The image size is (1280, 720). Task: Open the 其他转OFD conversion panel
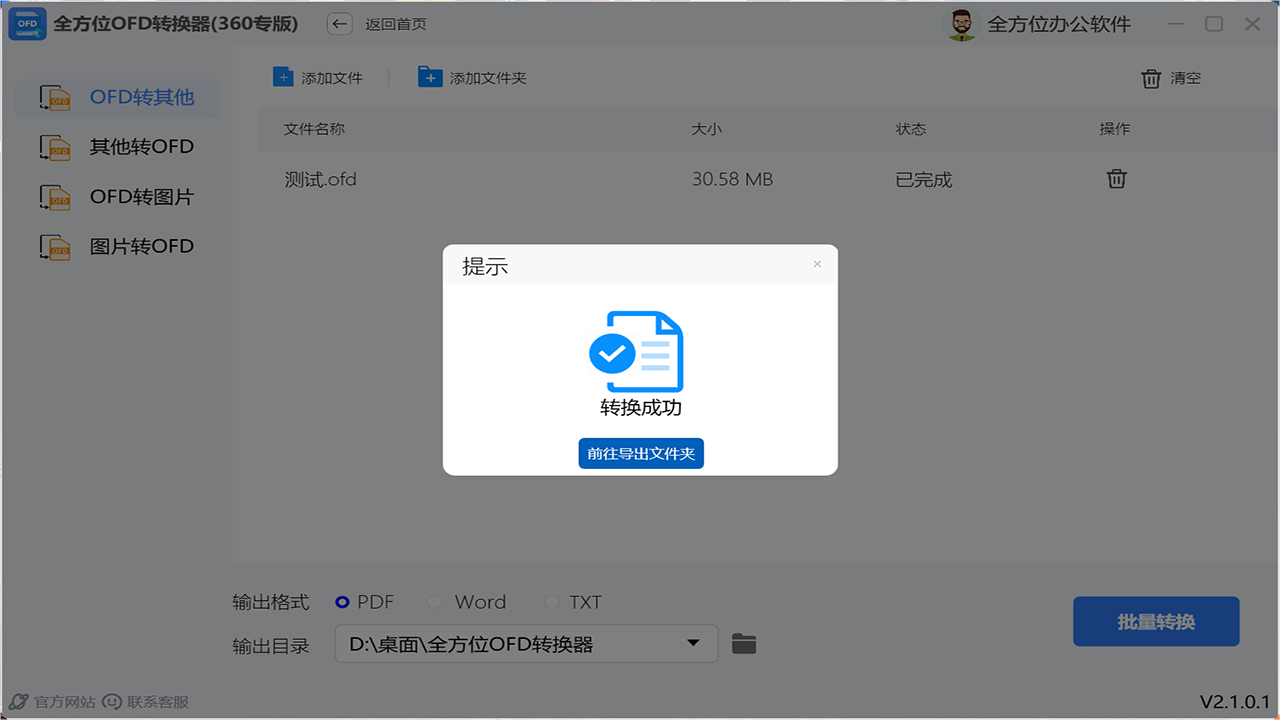(55, 147)
